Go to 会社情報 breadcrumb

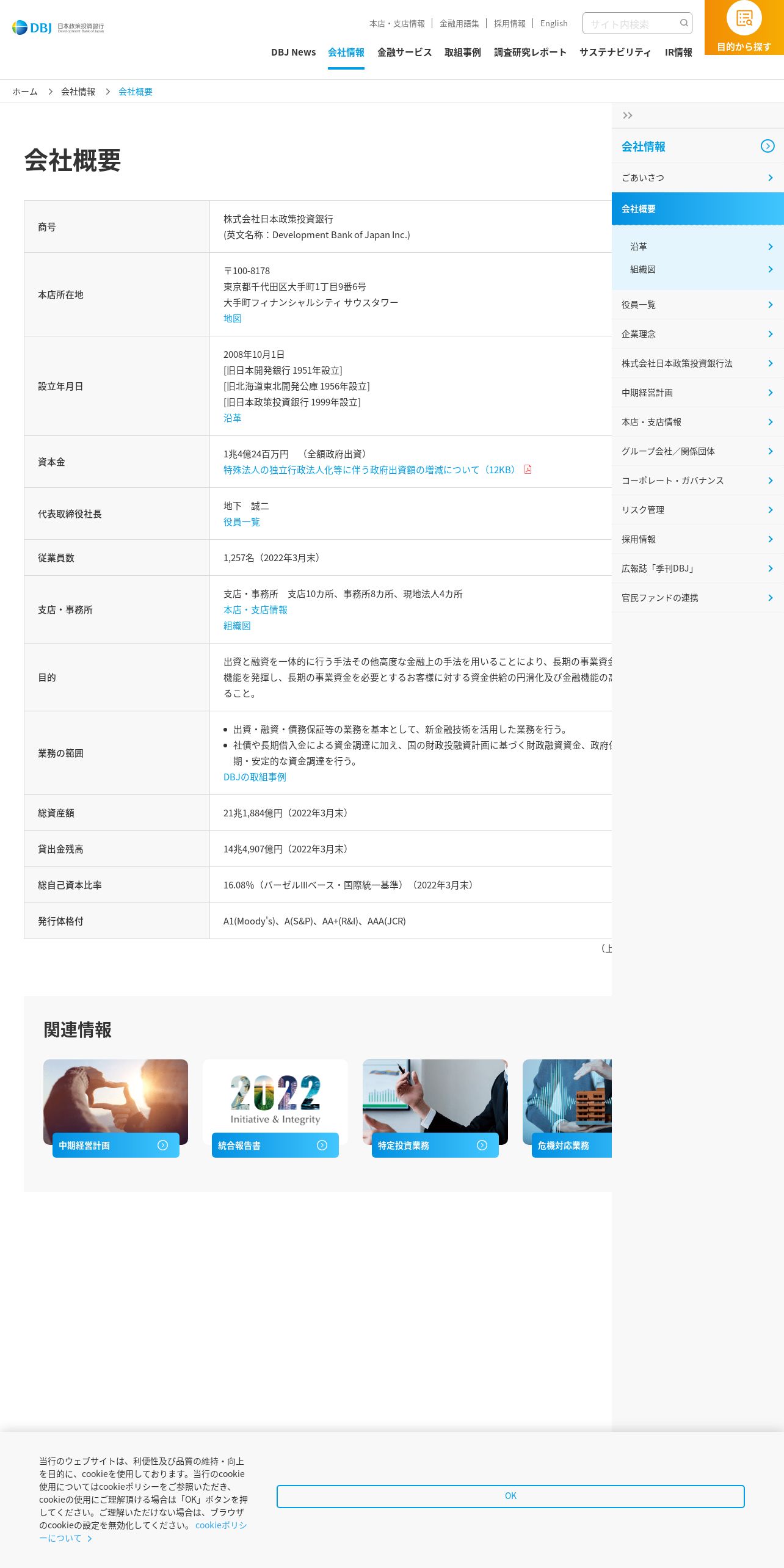(x=78, y=92)
